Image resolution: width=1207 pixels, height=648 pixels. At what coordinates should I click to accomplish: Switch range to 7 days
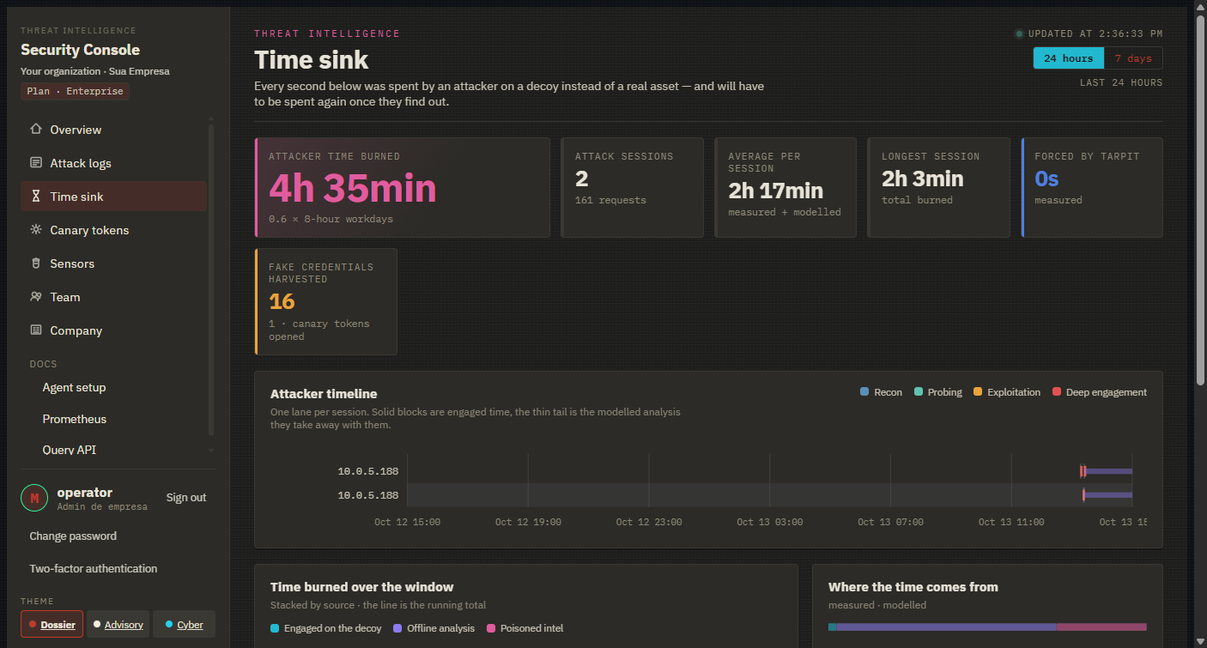pos(1133,58)
